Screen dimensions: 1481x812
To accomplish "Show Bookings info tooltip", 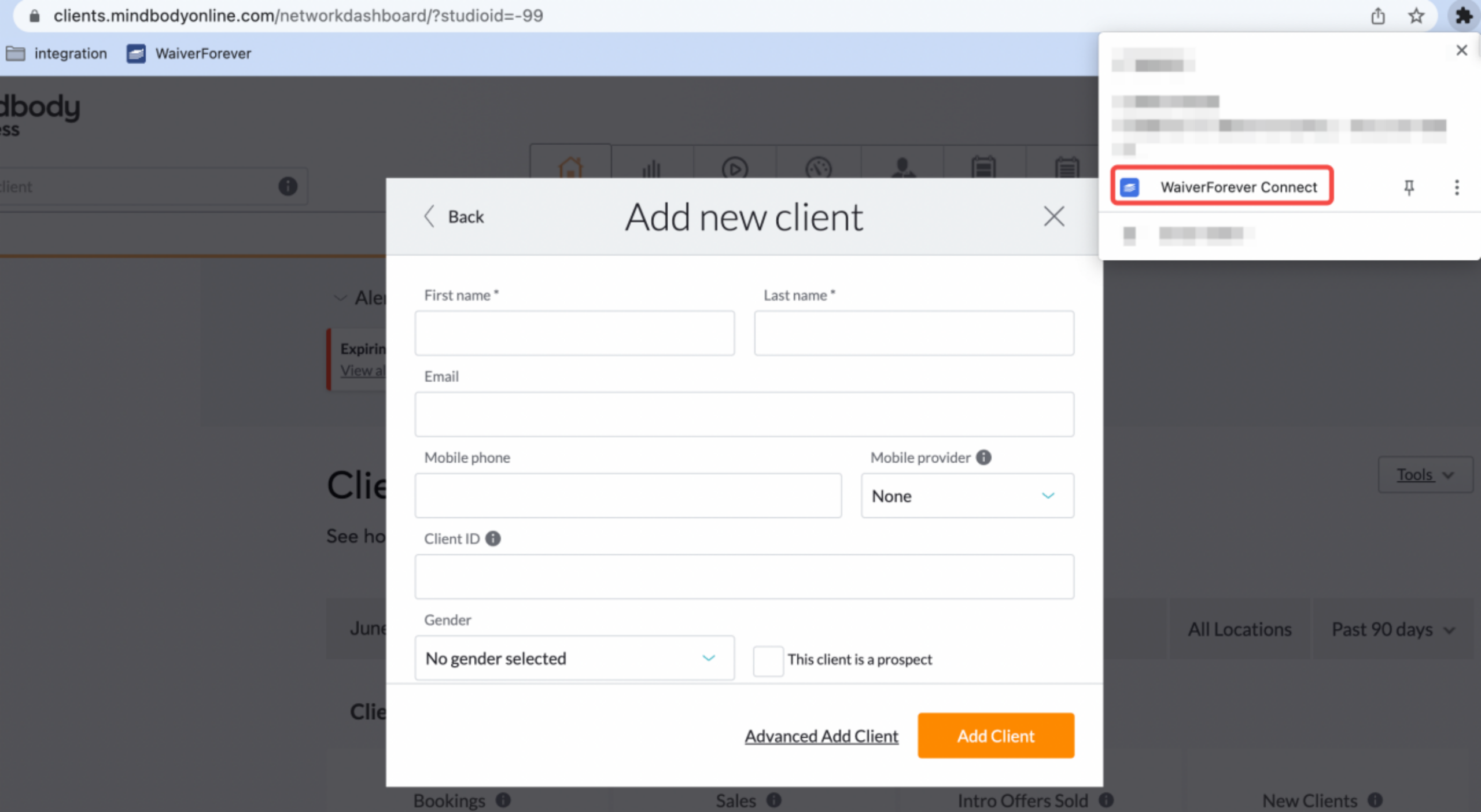I will tap(503, 800).
